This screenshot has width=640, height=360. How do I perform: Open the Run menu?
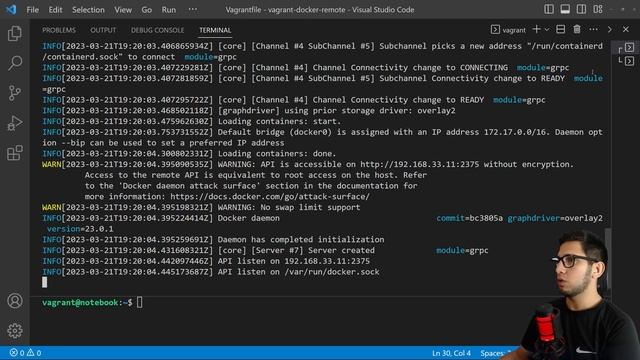[x=169, y=10]
